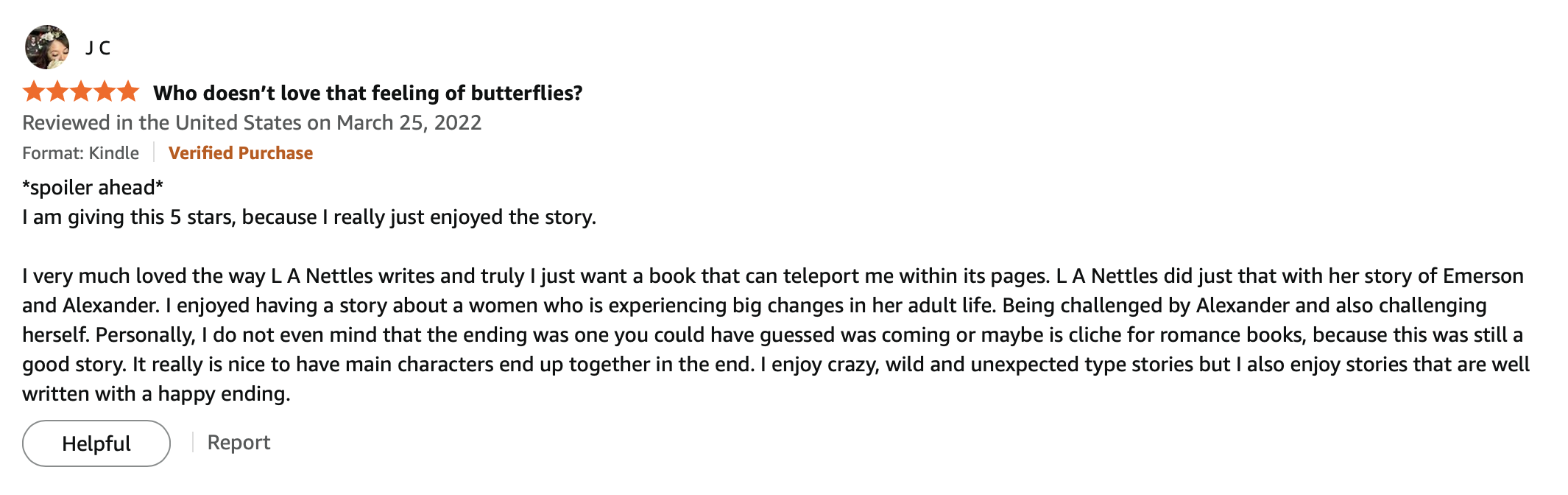Click the Report link

pyautogui.click(x=239, y=442)
